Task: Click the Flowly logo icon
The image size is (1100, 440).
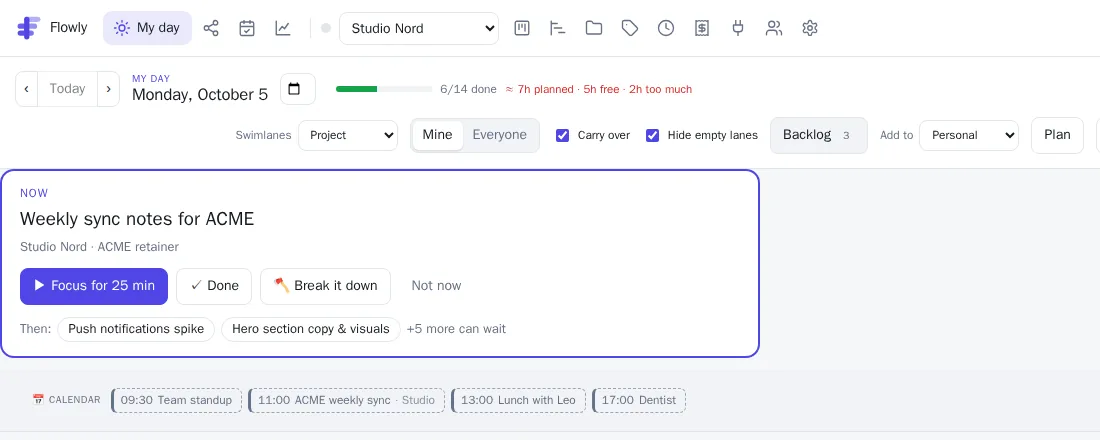Action: point(28,28)
